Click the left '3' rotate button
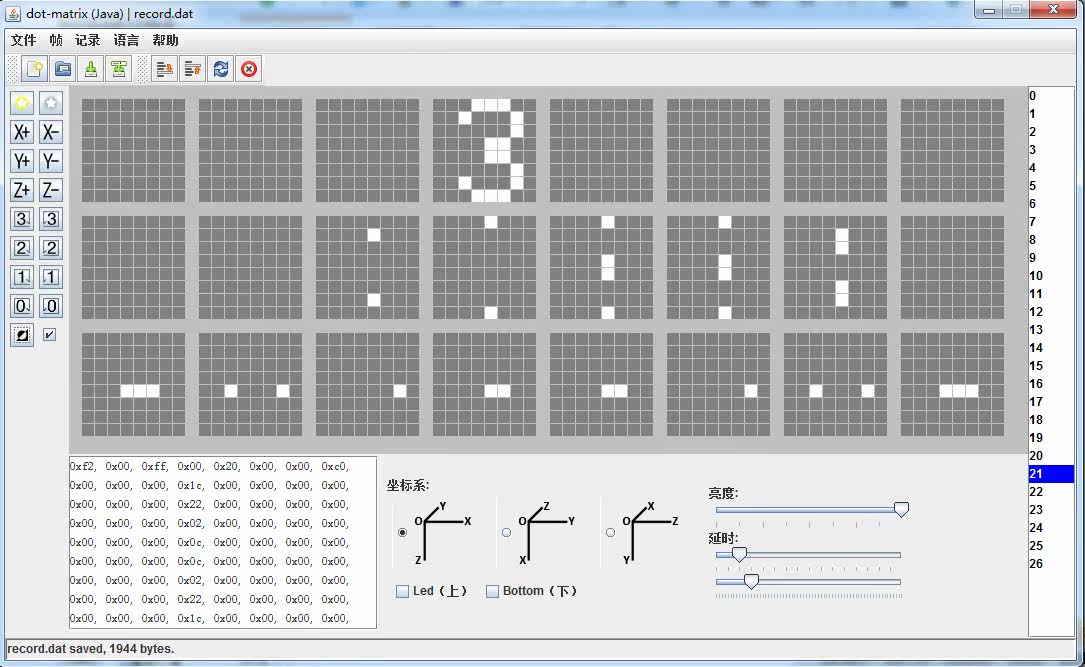This screenshot has height=667, width=1085. (22, 219)
